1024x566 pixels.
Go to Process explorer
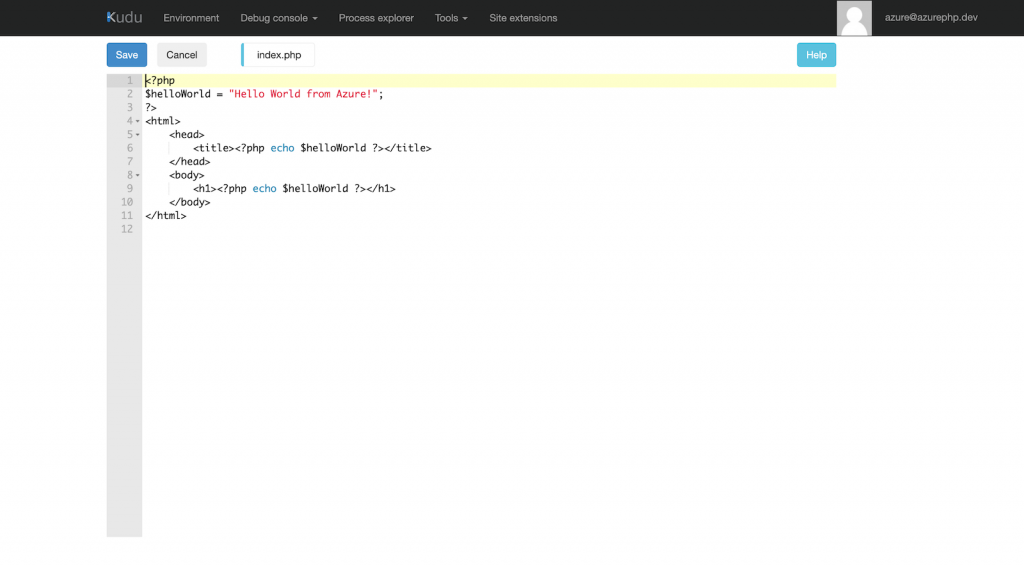(x=376, y=18)
